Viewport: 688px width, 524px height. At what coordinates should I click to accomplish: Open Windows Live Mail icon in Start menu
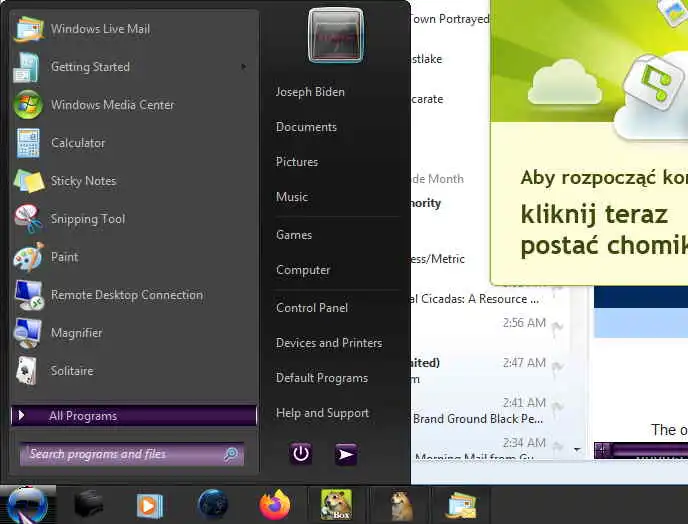pyautogui.click(x=29, y=29)
